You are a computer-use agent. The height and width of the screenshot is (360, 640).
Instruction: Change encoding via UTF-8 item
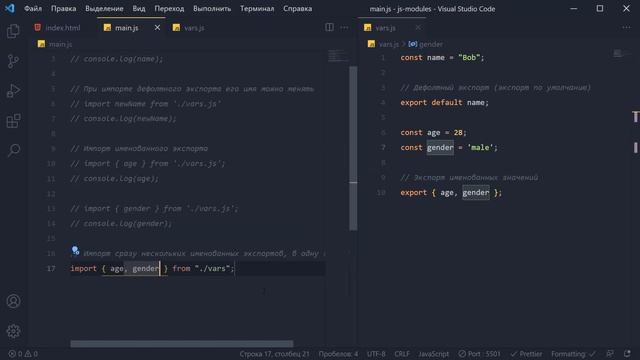pos(376,354)
